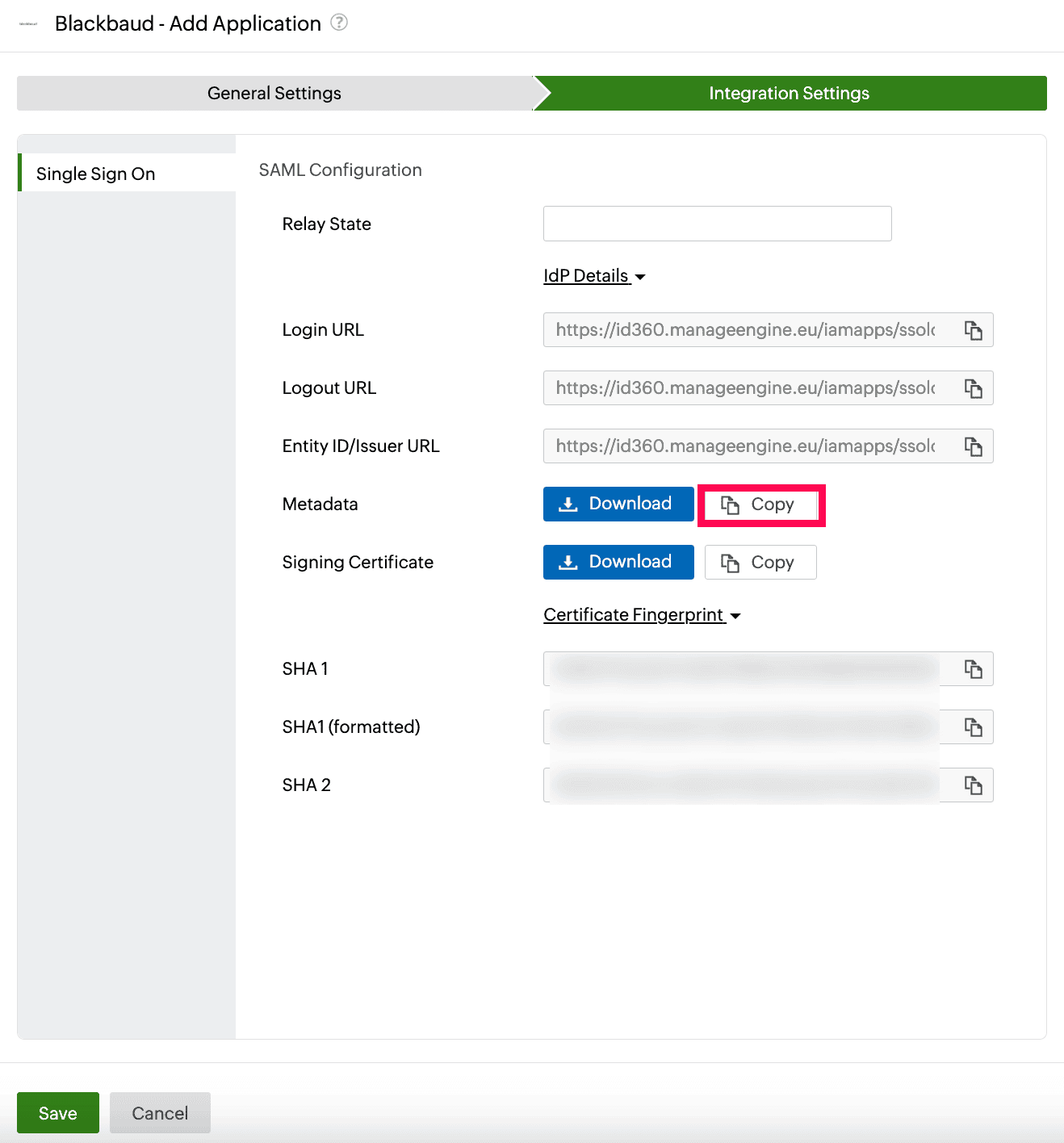1064x1143 pixels.
Task: Select the Integration Settings step
Action: point(790,93)
